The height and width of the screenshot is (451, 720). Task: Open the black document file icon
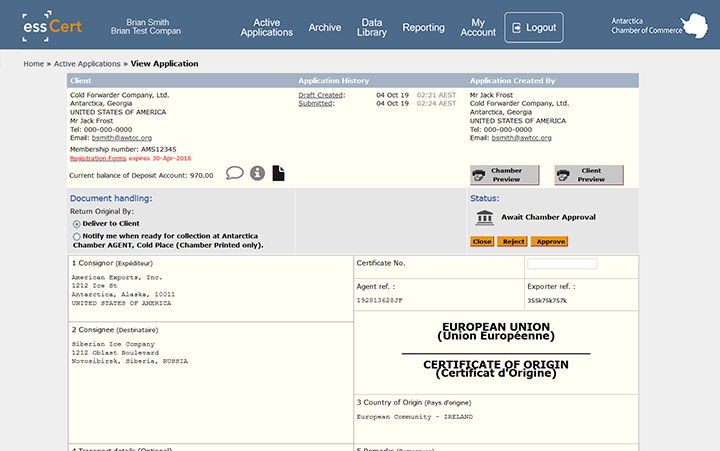[x=279, y=173]
